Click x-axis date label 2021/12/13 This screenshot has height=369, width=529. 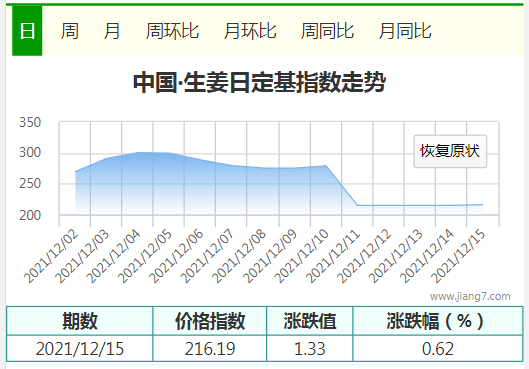pos(395,256)
